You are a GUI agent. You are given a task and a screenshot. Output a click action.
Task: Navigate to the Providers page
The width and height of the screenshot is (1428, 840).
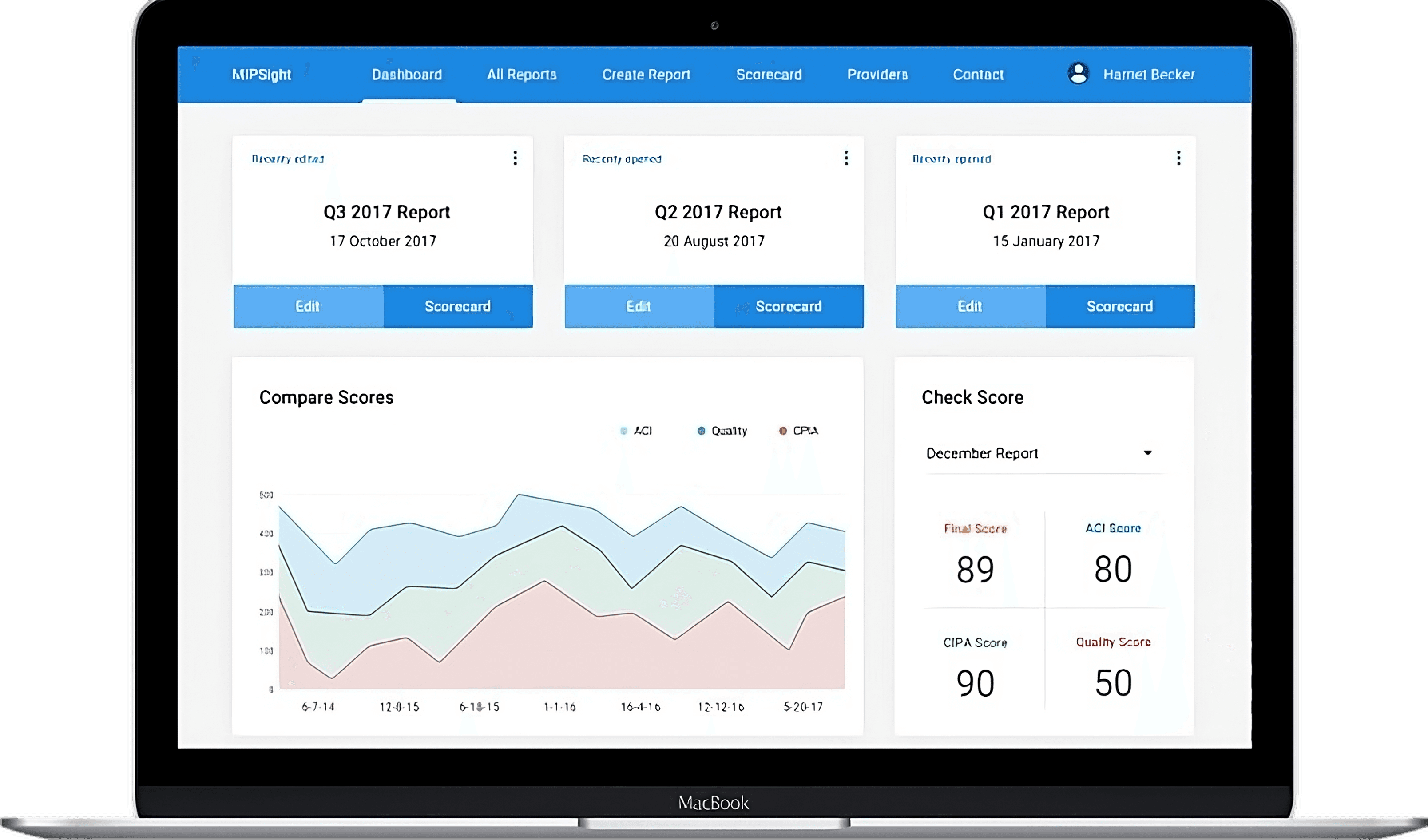point(877,75)
